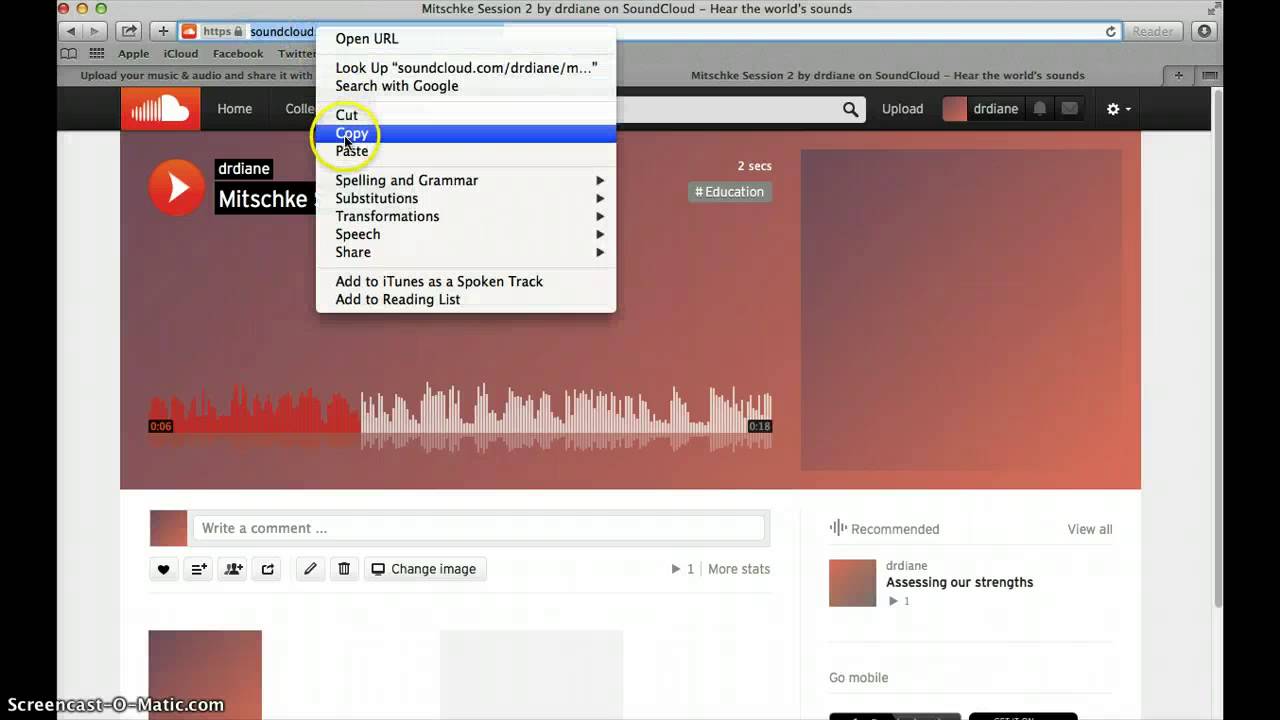Delete the track with the trash icon

click(344, 568)
